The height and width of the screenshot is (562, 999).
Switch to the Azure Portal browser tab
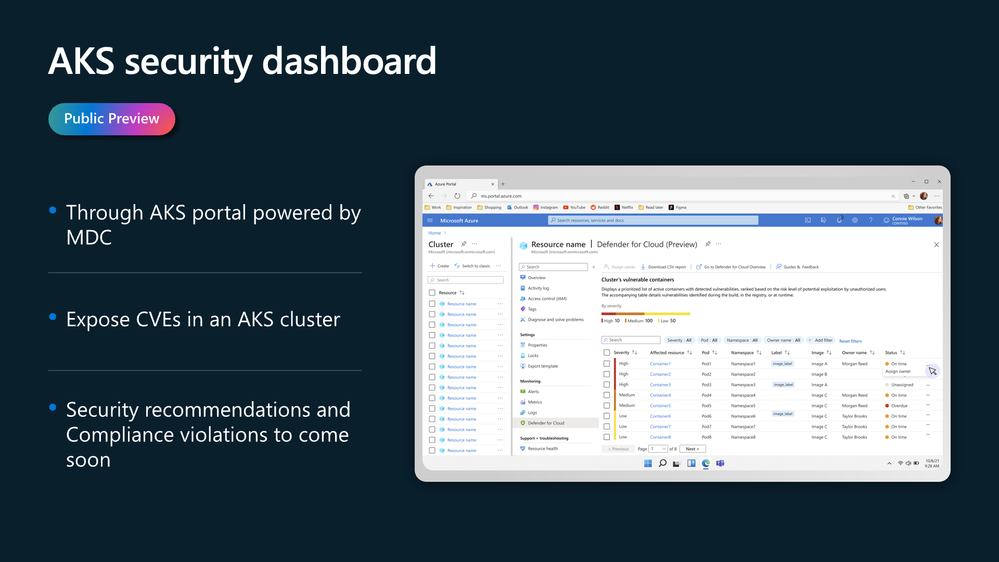point(459,184)
